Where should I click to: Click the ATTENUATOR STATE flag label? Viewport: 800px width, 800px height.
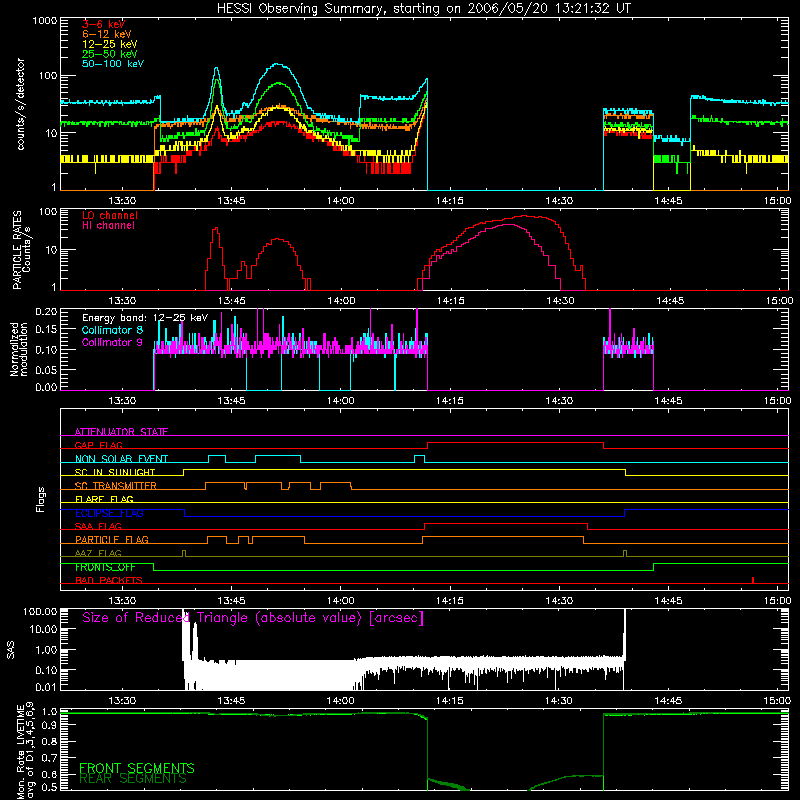point(121,432)
